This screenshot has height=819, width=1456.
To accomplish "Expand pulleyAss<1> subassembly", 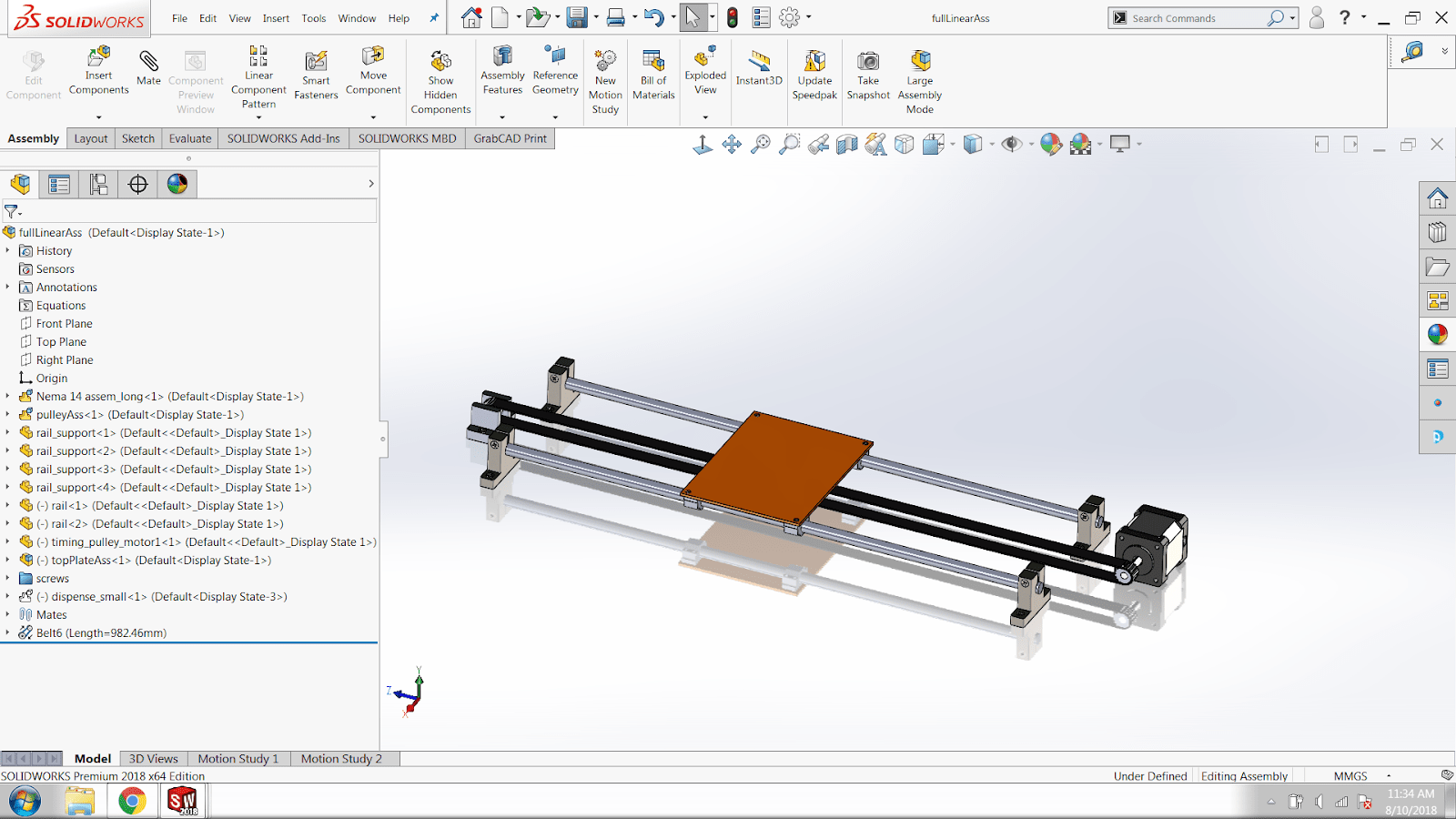I will (x=8, y=414).
